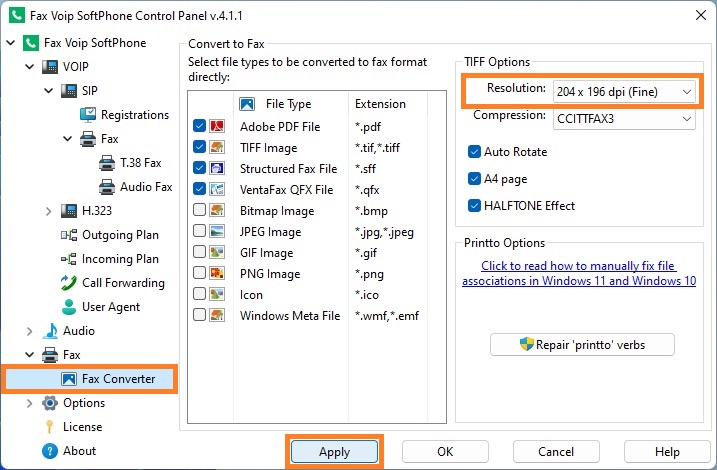Click the T.38 Fax printer icon
717x470 pixels.
[x=107, y=163]
